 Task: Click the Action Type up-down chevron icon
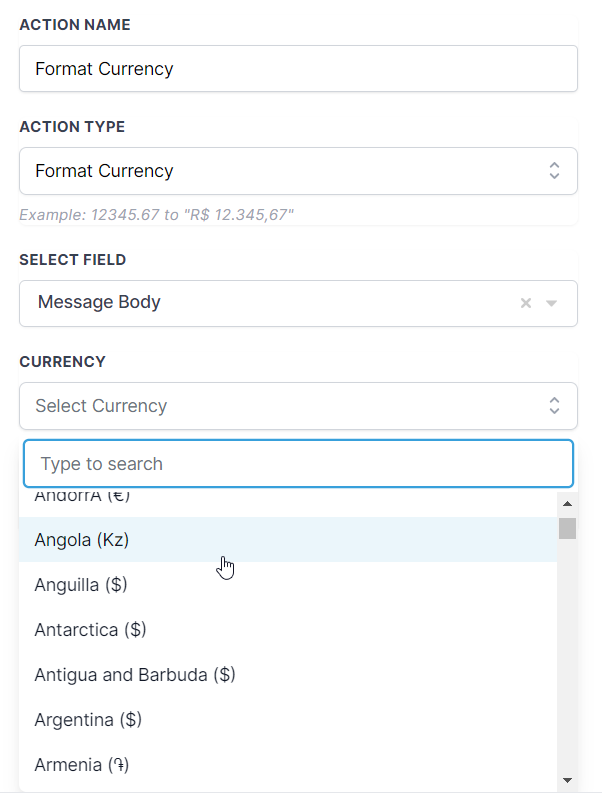click(x=554, y=171)
